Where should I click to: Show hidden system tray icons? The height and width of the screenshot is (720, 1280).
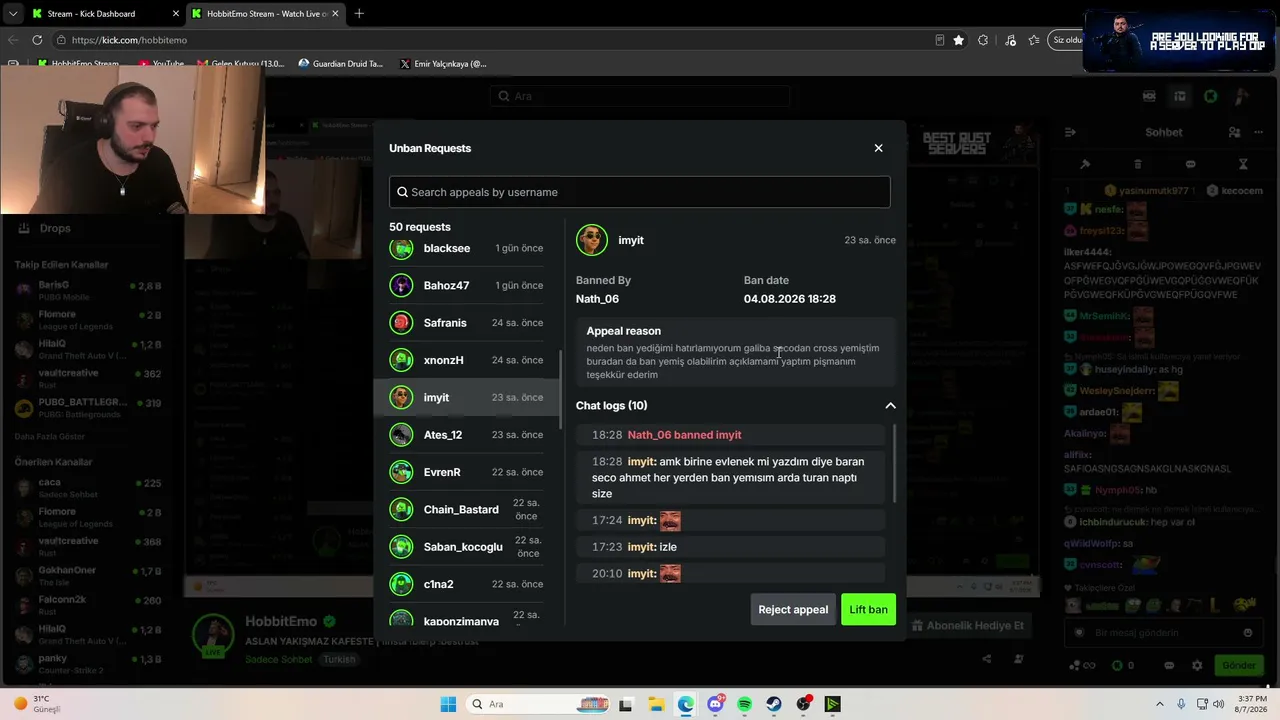1160,704
